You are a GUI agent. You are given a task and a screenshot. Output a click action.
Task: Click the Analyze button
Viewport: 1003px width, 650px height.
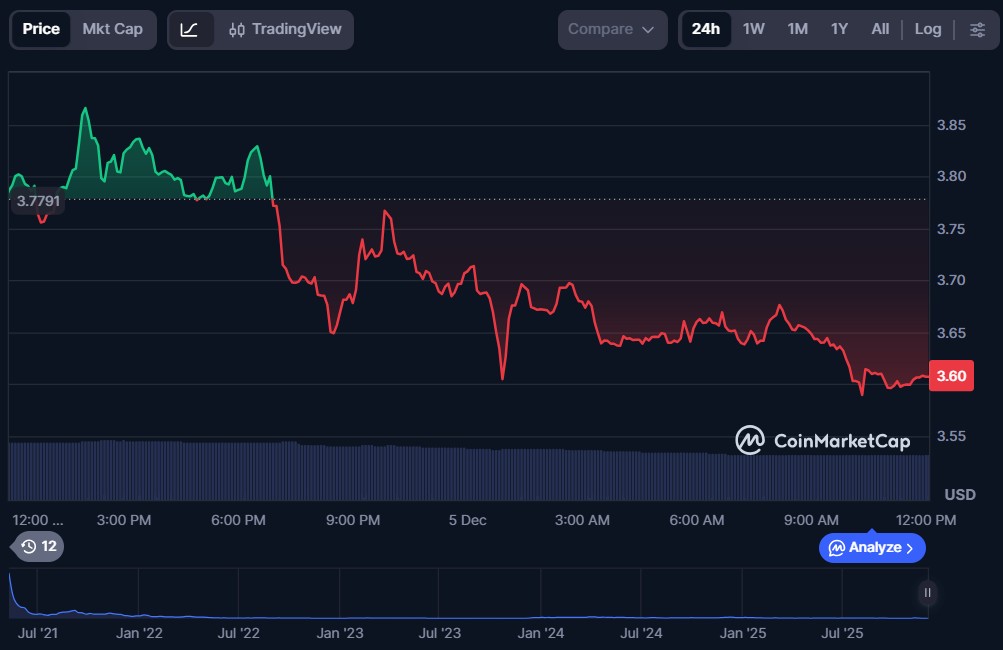tap(871, 548)
